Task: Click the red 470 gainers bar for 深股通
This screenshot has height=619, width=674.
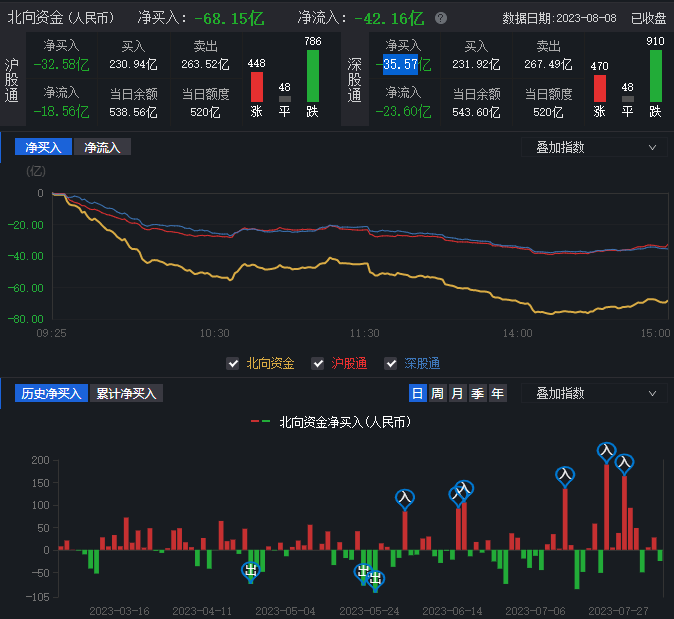Action: (x=600, y=89)
